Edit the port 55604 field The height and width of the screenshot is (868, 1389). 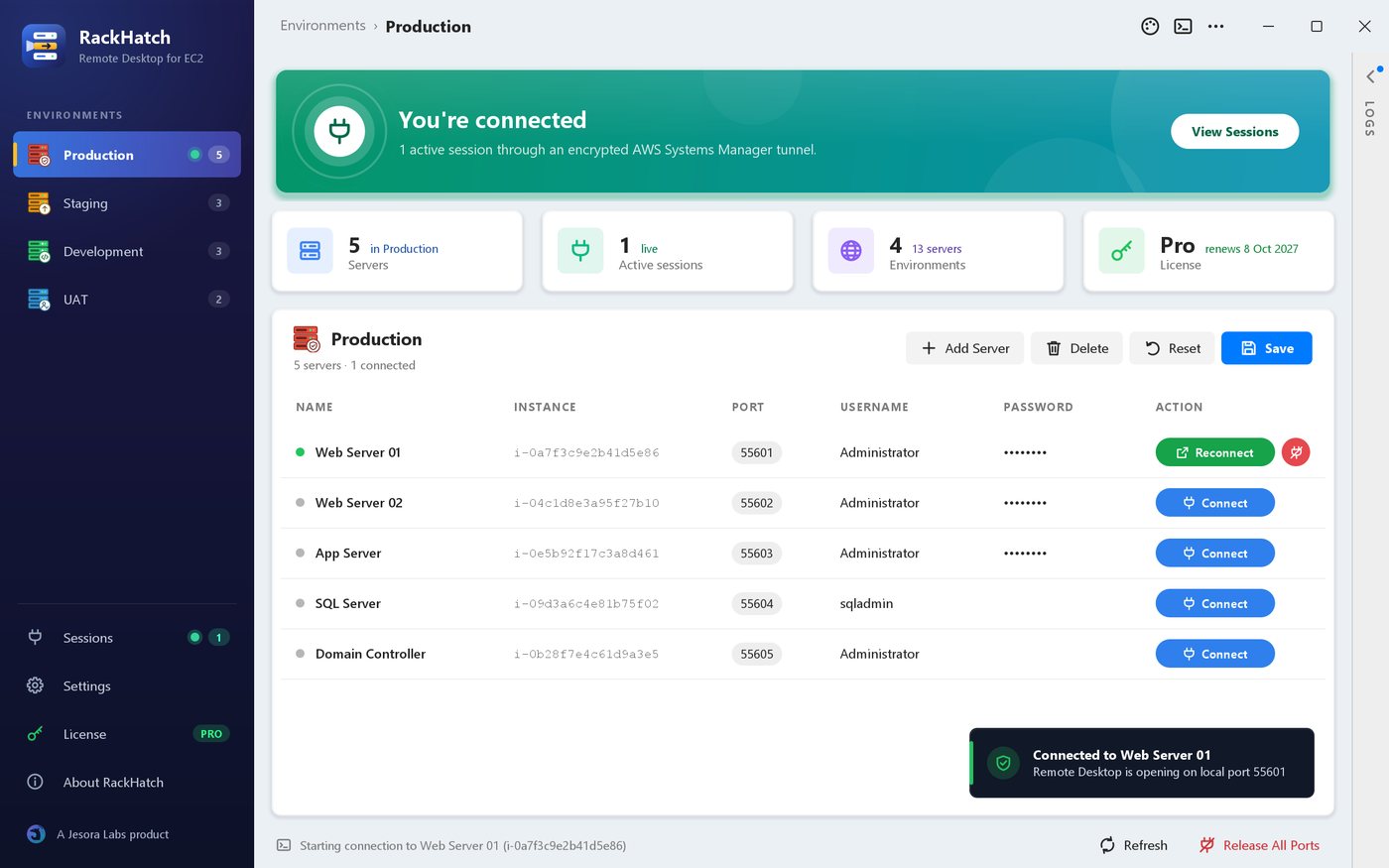pyautogui.click(x=756, y=603)
